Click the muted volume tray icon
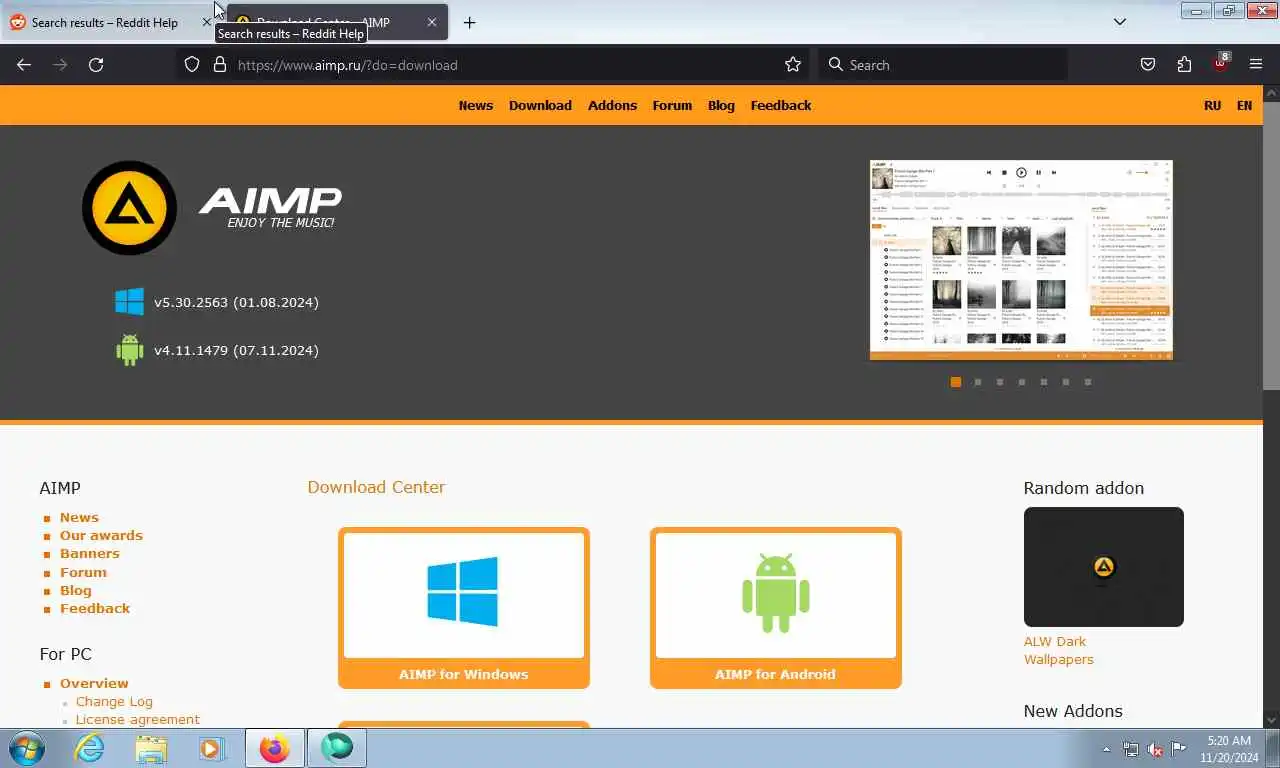The height and width of the screenshot is (768, 1280). click(1155, 749)
